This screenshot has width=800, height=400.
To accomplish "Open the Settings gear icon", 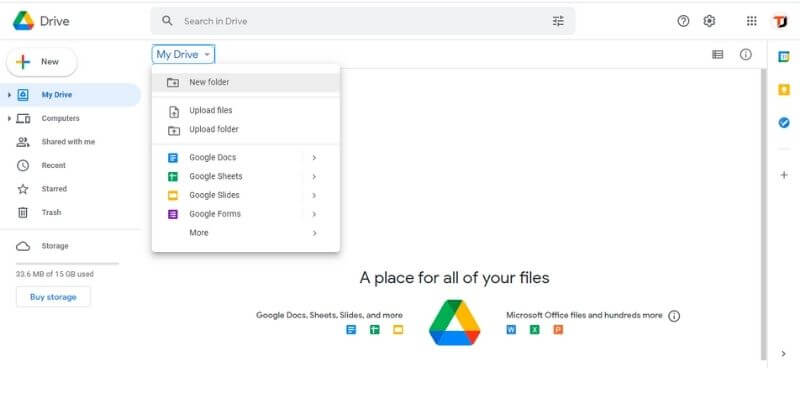I will pyautogui.click(x=710, y=21).
